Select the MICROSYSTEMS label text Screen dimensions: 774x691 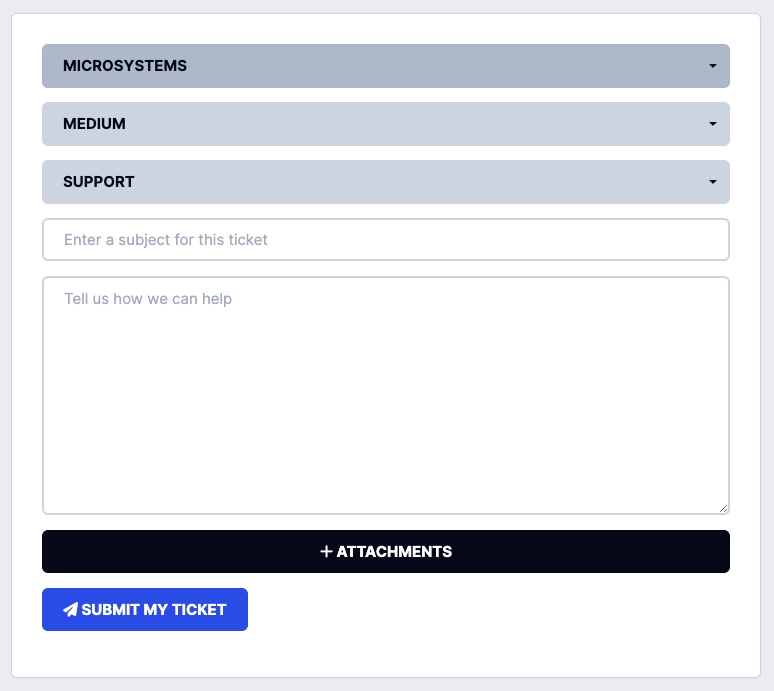tap(125, 66)
